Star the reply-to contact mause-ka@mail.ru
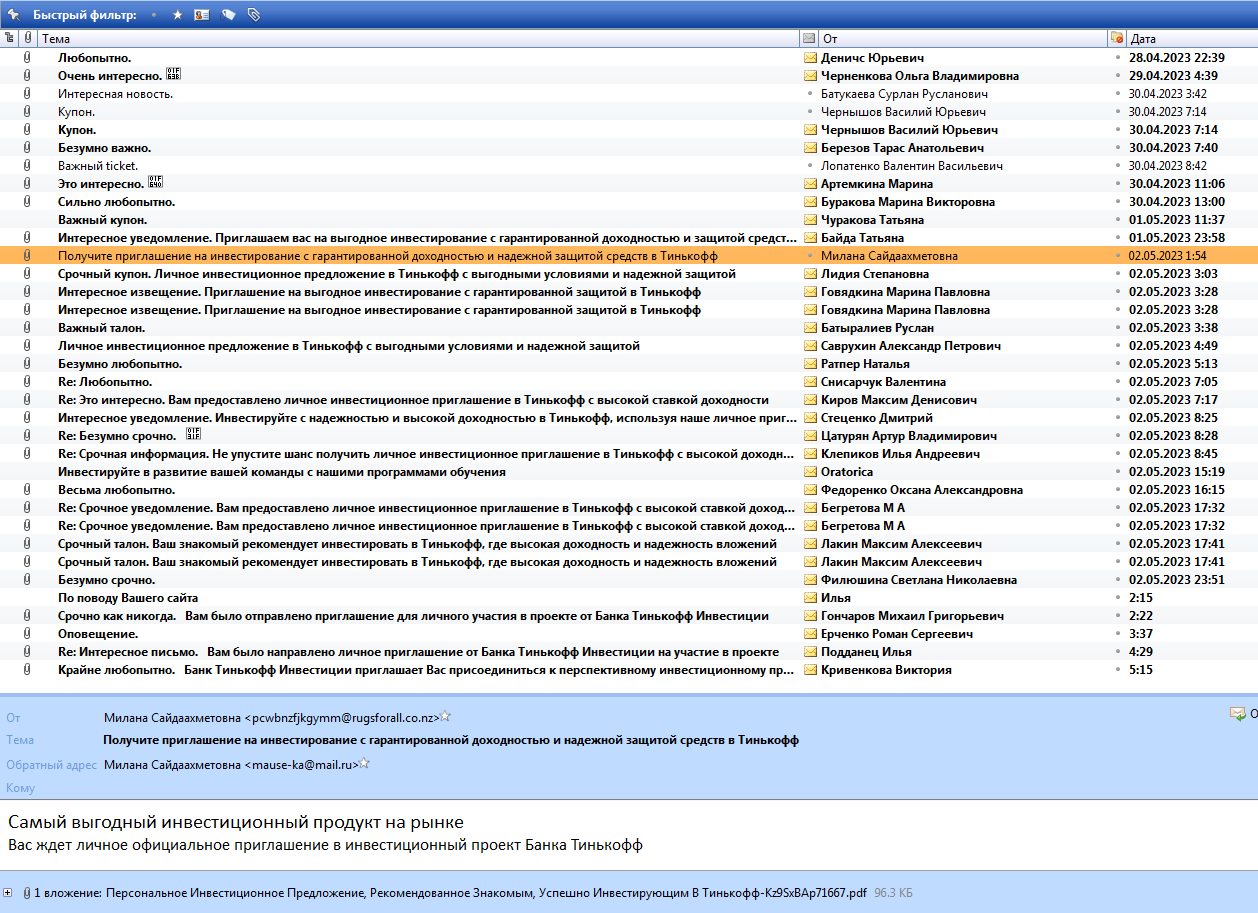Viewport: 1258px width, 913px height. [365, 764]
